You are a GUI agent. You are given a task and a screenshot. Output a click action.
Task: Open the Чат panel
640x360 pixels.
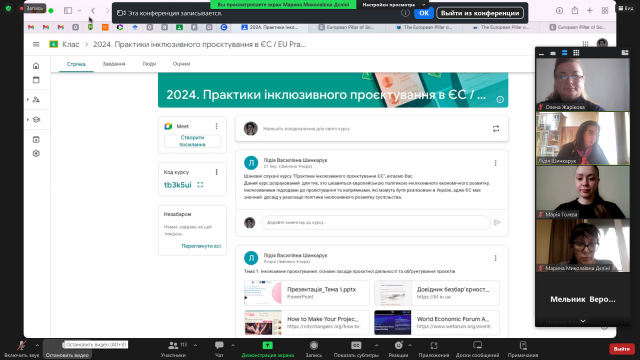pos(219,349)
